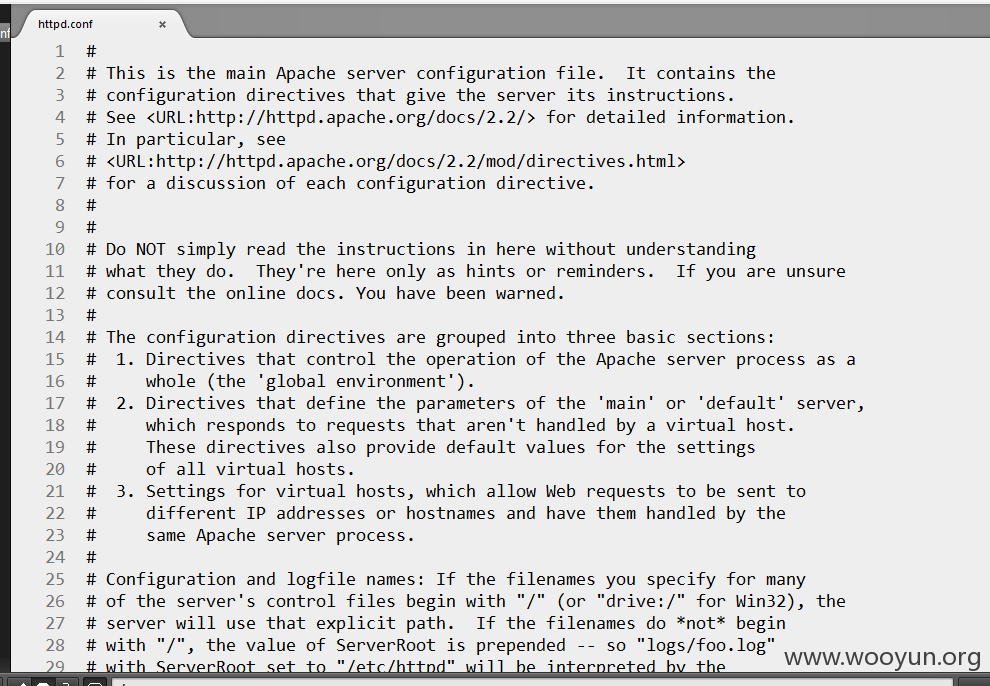The width and height of the screenshot is (990, 686).
Task: Switch to the partially hidden left tab
Action: 4,32
